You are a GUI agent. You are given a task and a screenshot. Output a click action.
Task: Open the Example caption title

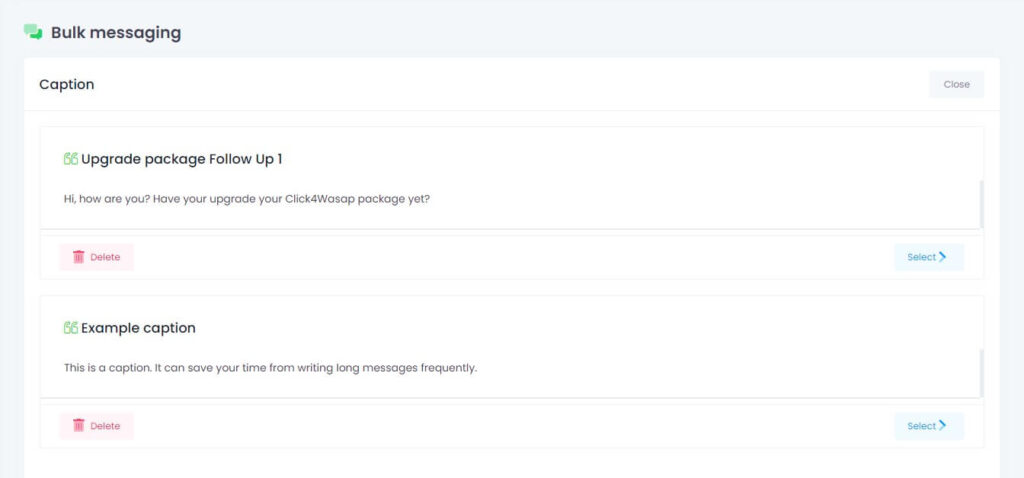pyautogui.click(x=138, y=328)
